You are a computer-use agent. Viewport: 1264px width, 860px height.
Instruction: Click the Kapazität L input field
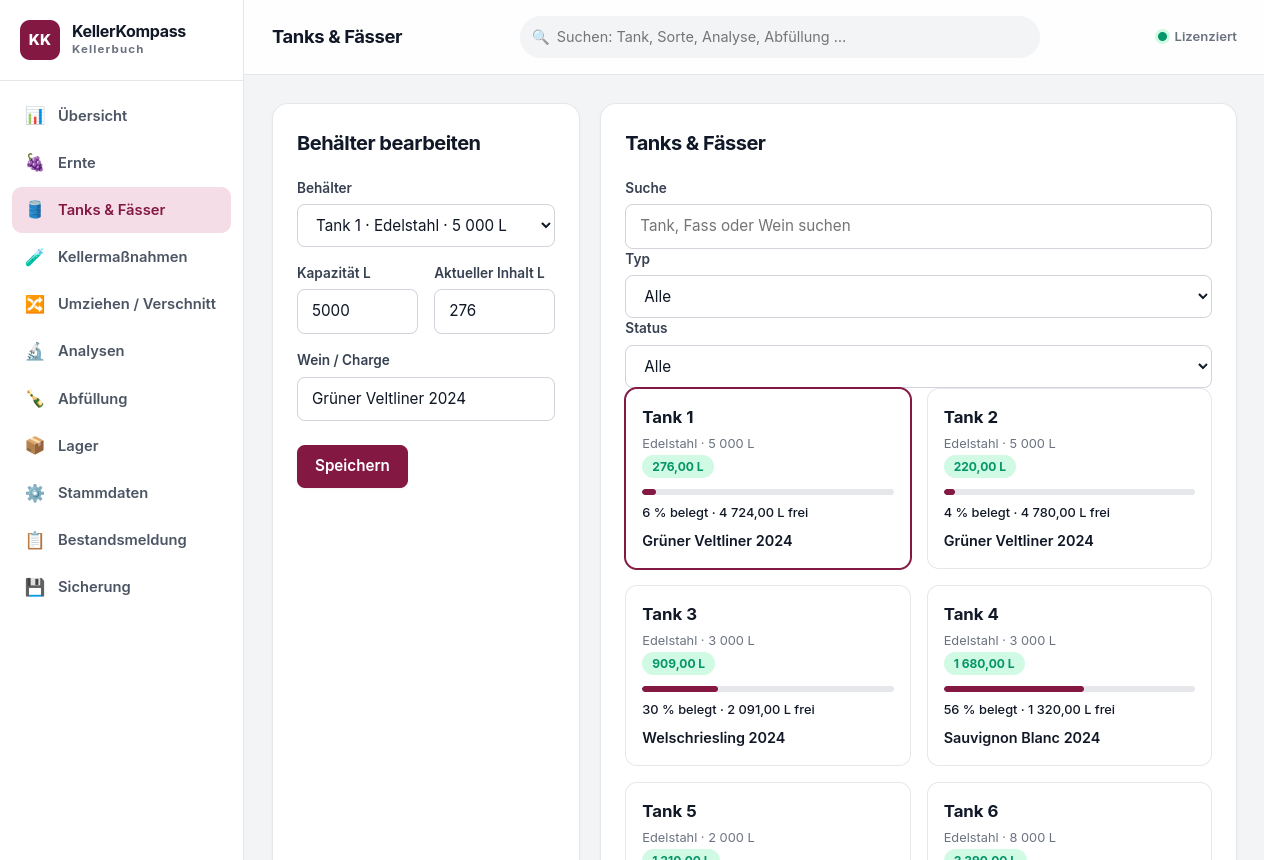point(357,311)
